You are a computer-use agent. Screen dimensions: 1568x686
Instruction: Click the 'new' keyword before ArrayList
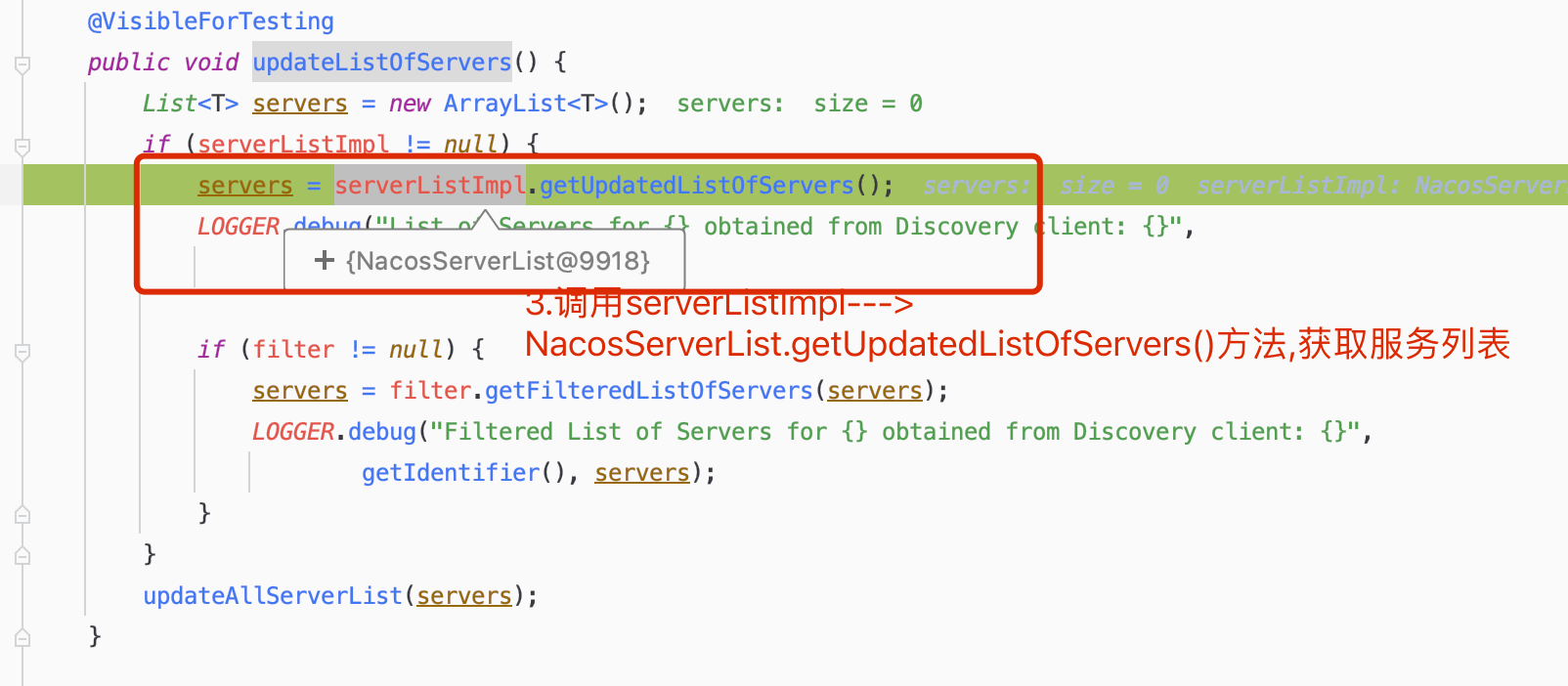coord(410,104)
